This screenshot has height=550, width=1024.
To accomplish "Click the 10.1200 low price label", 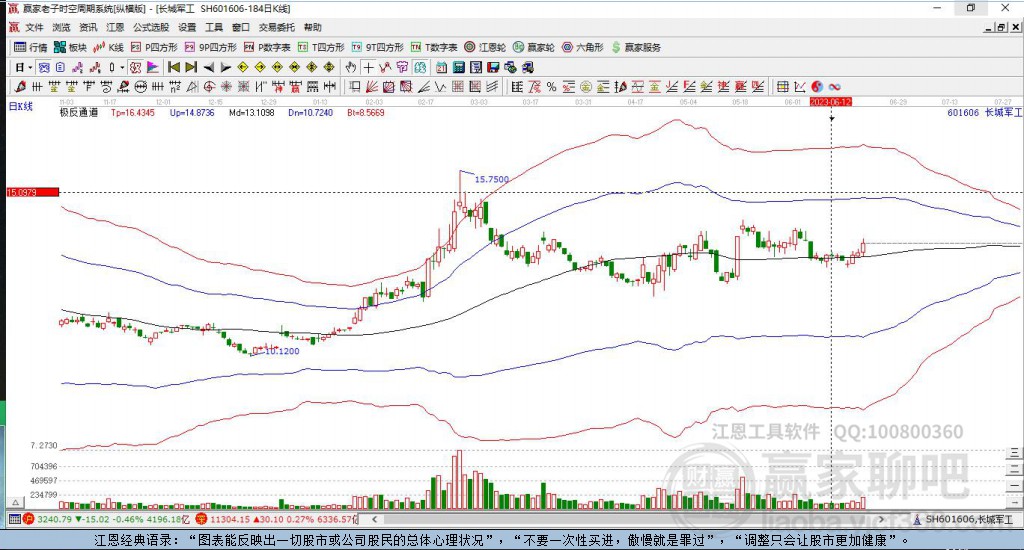I will 282,351.
